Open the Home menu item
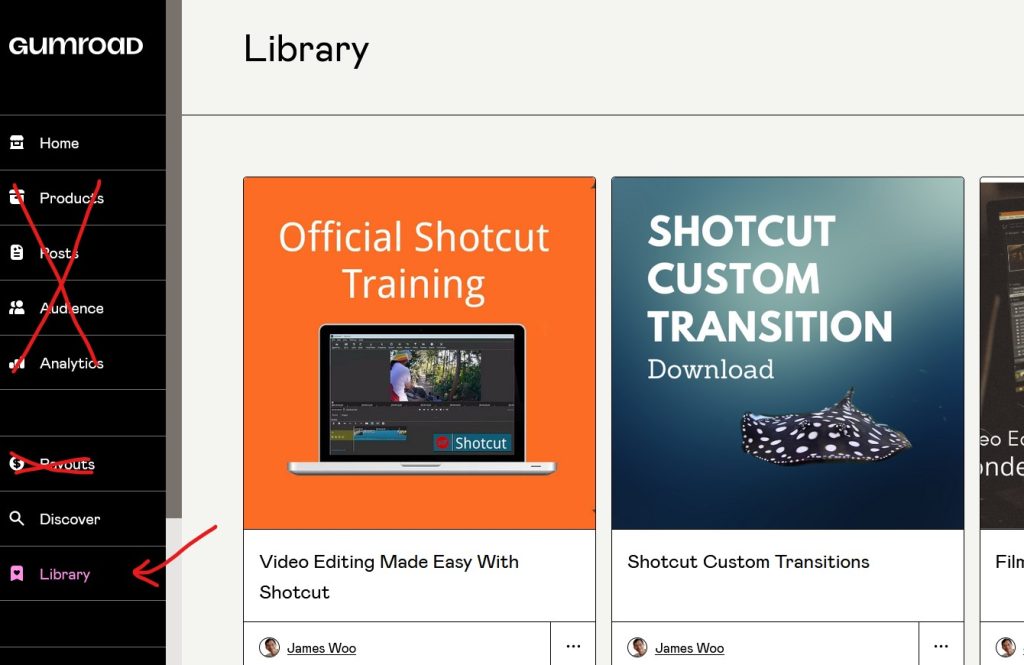The width and height of the screenshot is (1024, 665). click(83, 143)
